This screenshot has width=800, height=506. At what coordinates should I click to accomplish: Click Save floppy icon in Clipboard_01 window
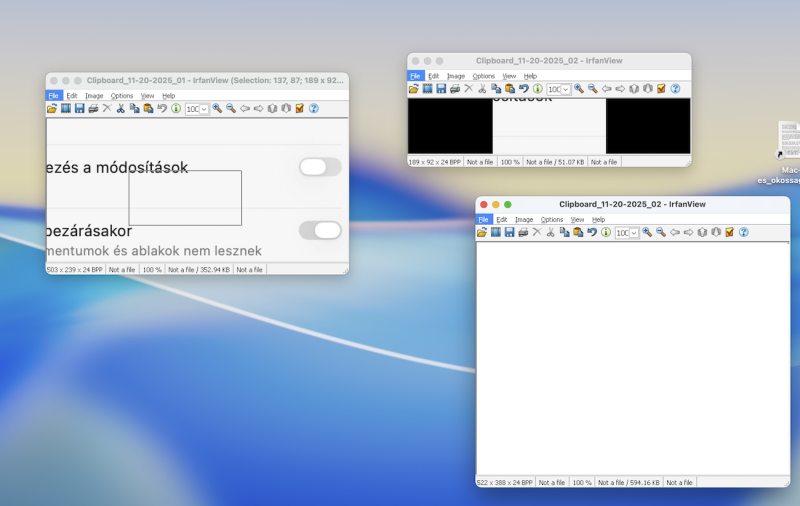click(80, 108)
